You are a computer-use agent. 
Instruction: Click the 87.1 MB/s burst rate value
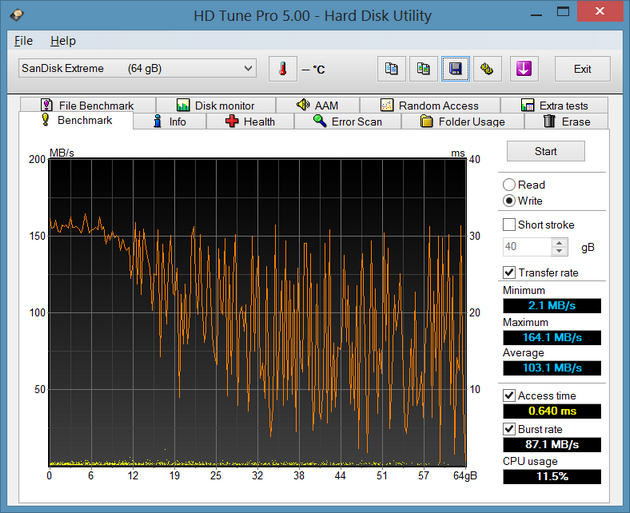[x=552, y=445]
